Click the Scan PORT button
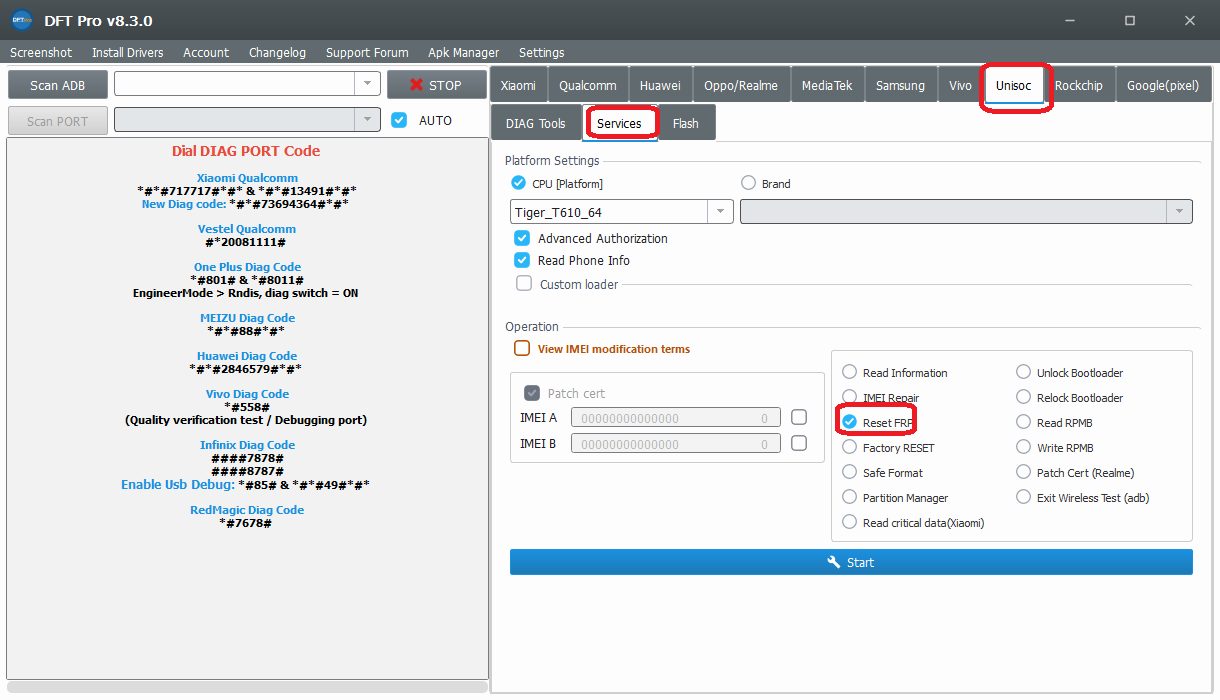Image resolution: width=1220 pixels, height=700 pixels. point(58,121)
